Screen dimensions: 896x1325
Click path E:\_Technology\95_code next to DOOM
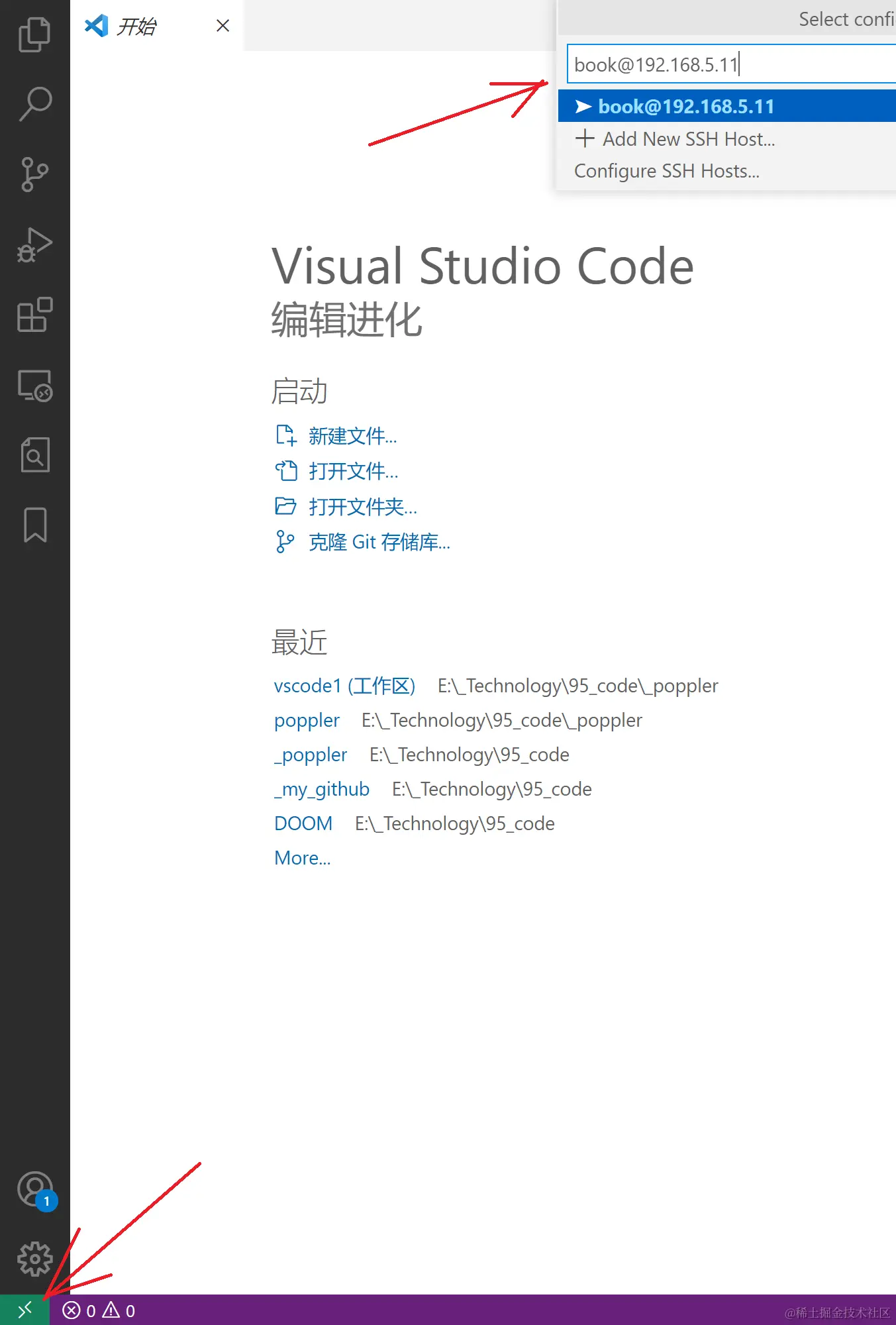click(x=455, y=823)
